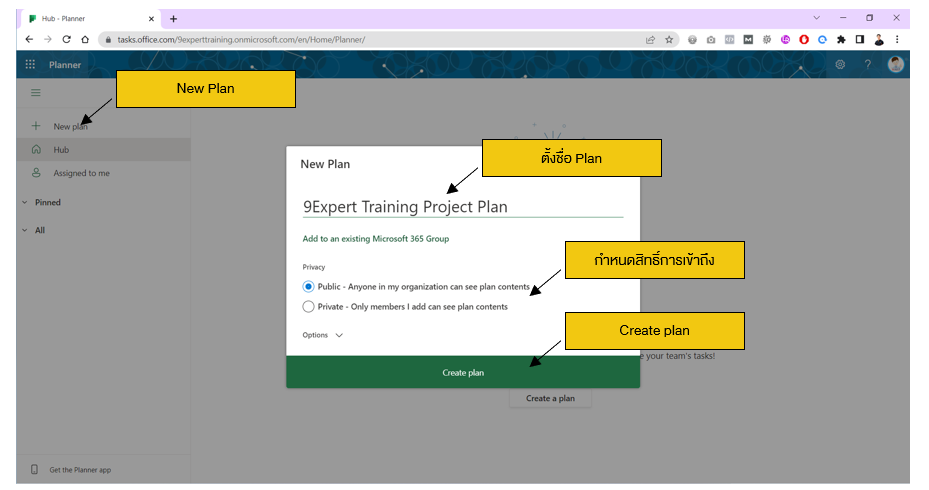Click the green Create plan button

click(463, 372)
